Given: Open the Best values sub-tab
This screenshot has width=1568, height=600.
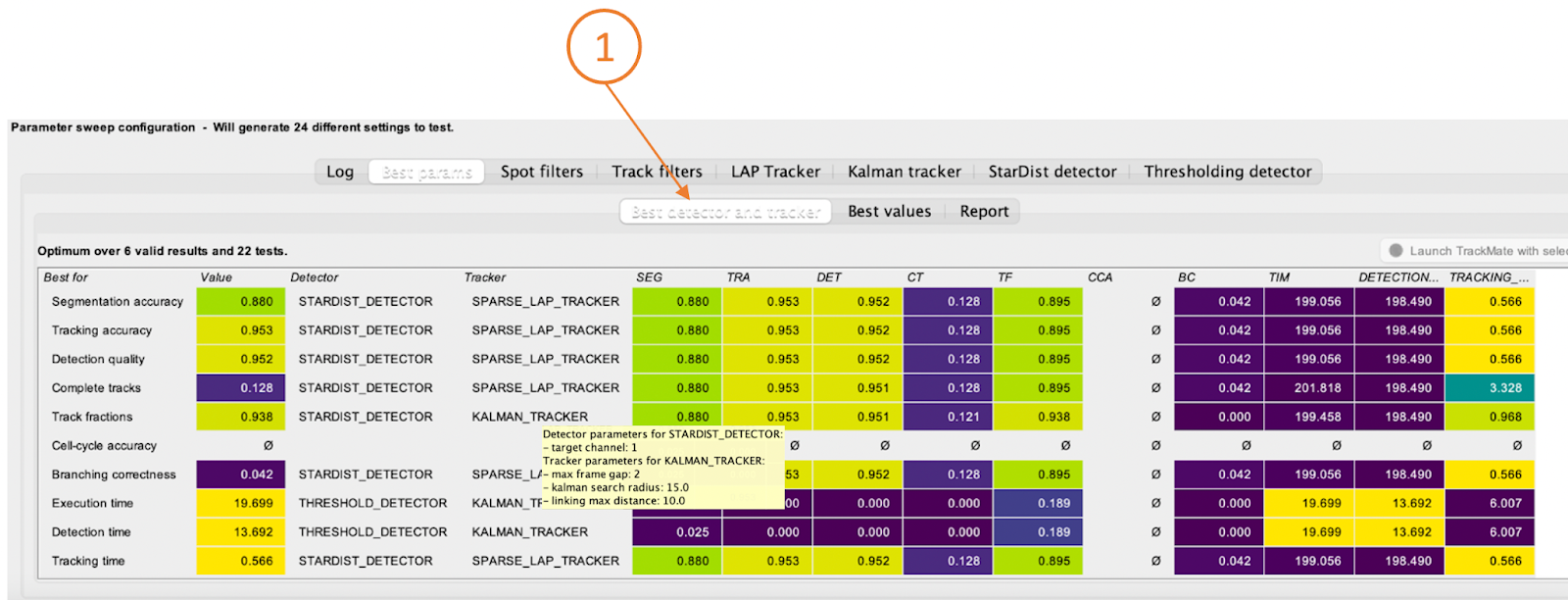Looking at the screenshot, I should pyautogui.click(x=889, y=212).
